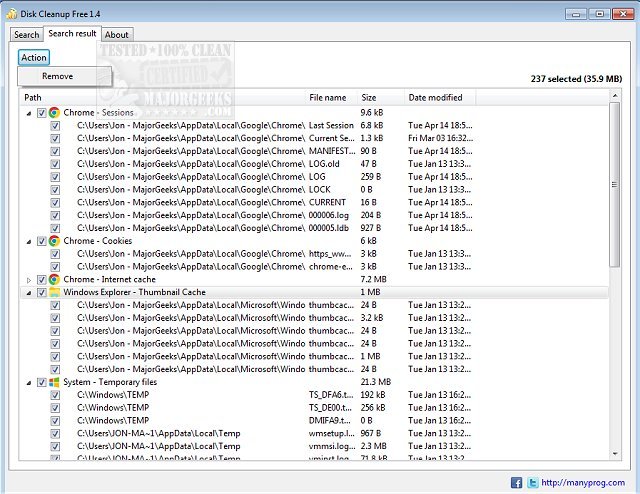Screen dimensions: 640x494
Task: Select the DMIFA9 temp file row
Action: pyautogui.click(x=314, y=421)
